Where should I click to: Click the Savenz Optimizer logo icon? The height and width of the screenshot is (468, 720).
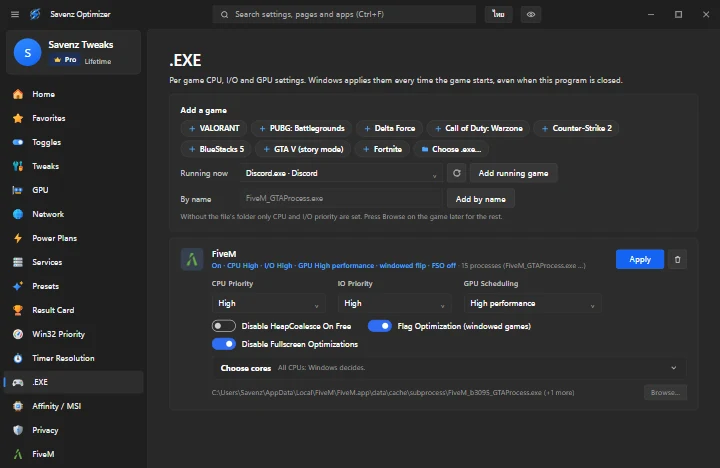click(x=35, y=14)
